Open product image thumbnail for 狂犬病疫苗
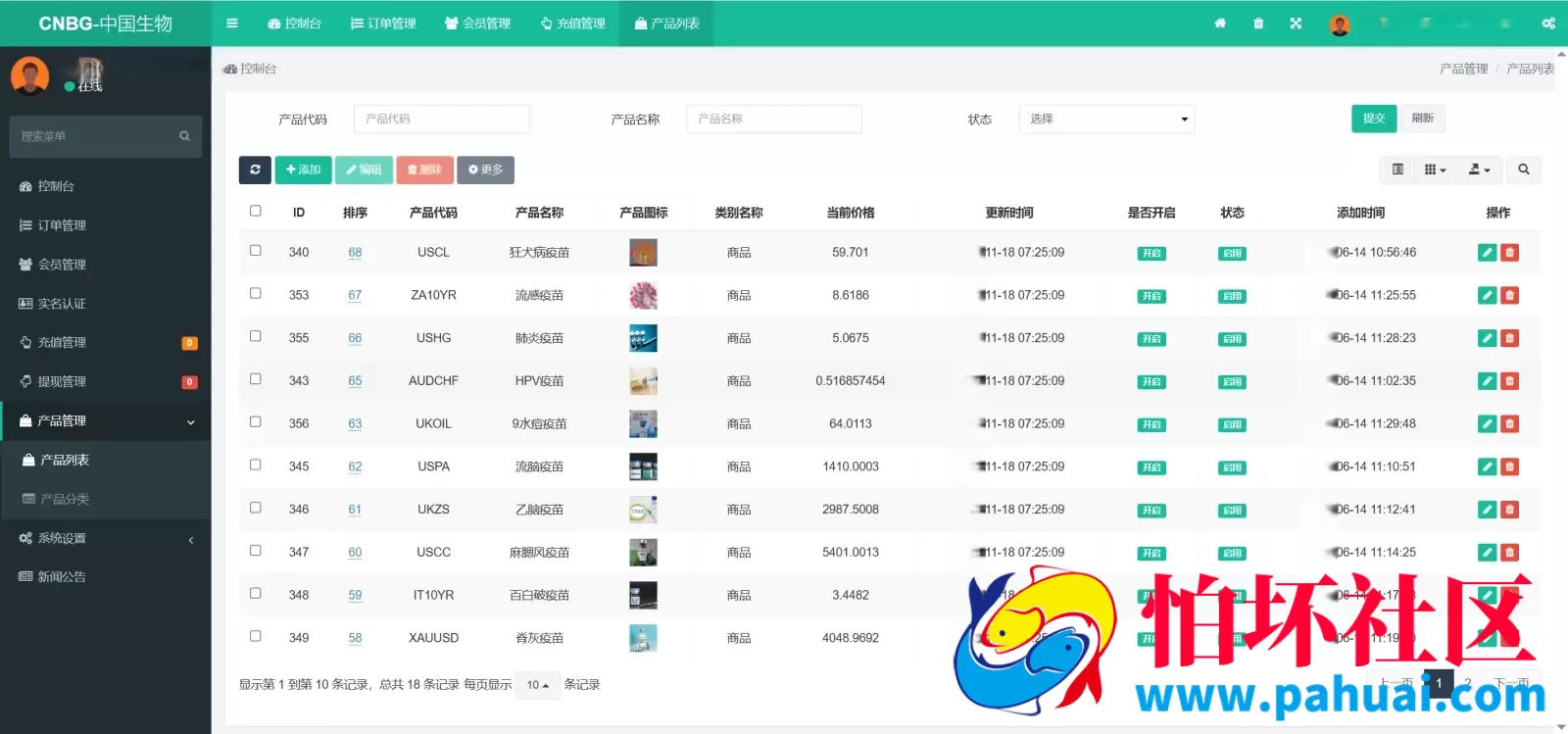Screen dimensions: 1568x734 [x=643, y=253]
